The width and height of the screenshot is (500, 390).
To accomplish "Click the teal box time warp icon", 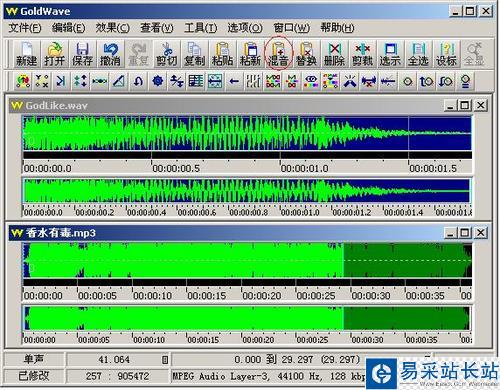I will [x=215, y=81].
